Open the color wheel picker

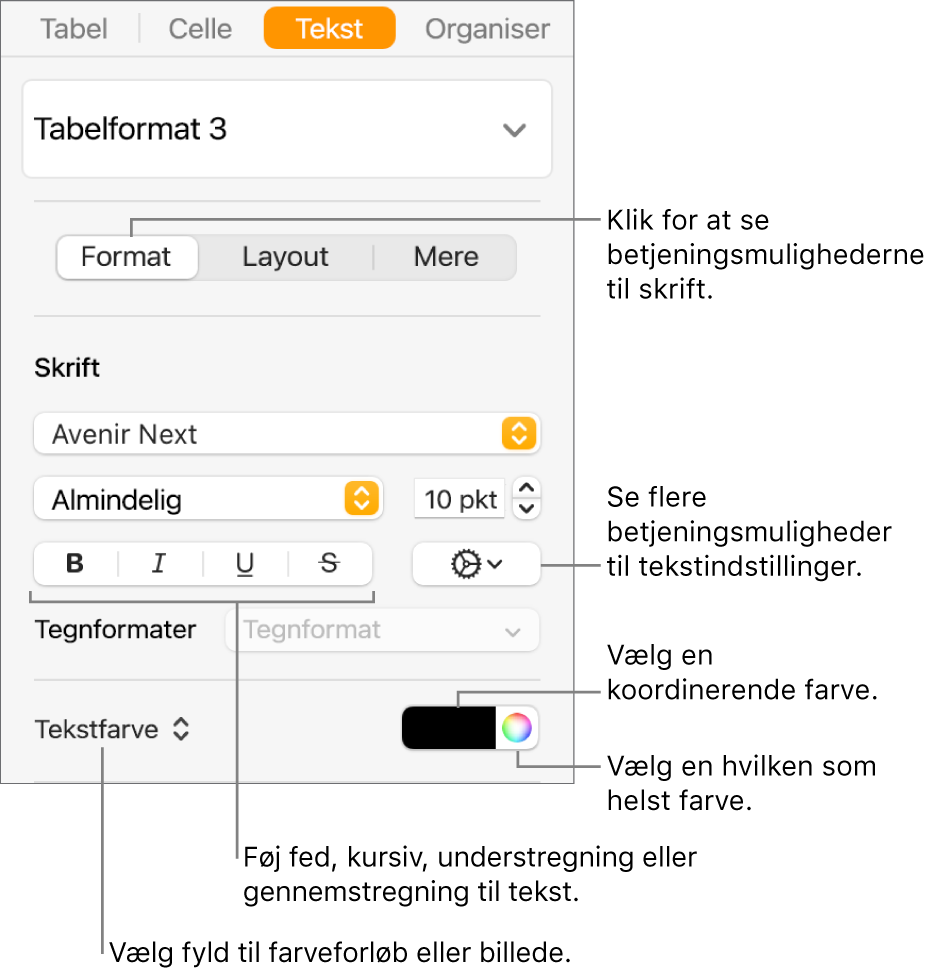click(517, 728)
